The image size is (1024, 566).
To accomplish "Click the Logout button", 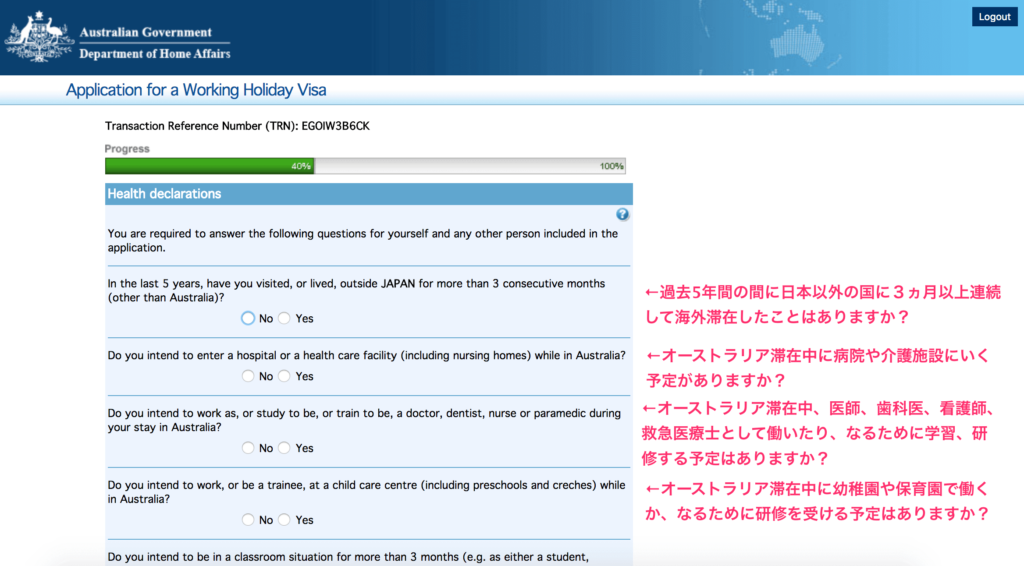I will coord(994,16).
